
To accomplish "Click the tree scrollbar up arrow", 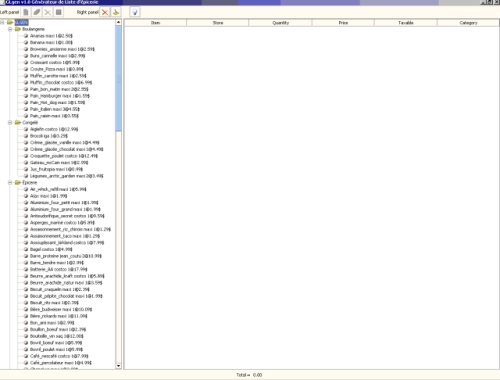I will pyautogui.click(x=118, y=22).
